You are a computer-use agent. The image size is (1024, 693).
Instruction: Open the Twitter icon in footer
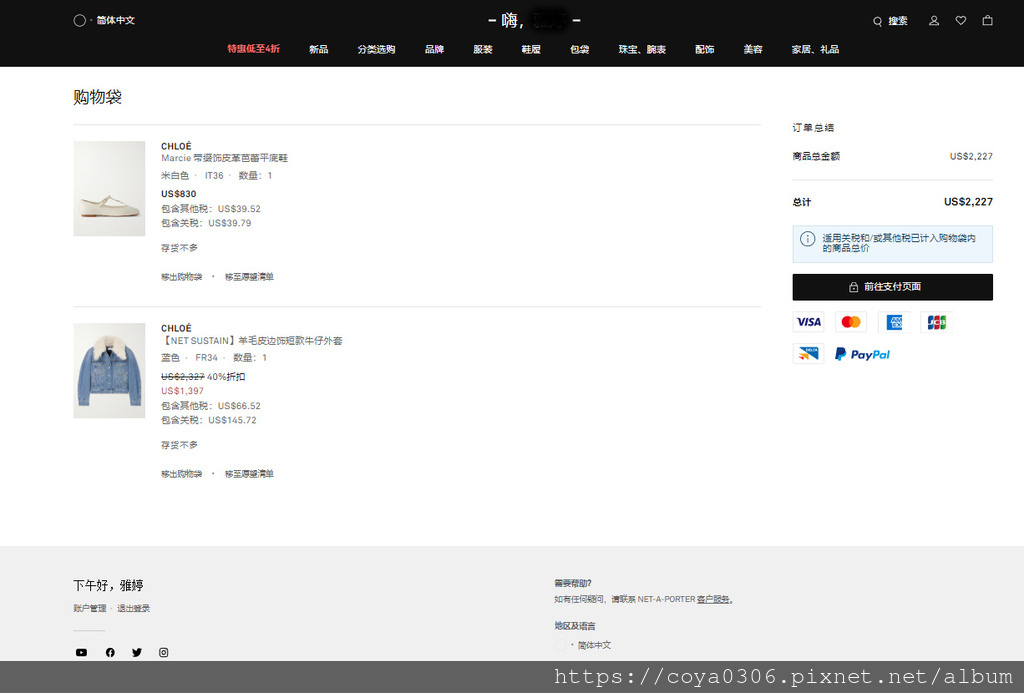136,653
